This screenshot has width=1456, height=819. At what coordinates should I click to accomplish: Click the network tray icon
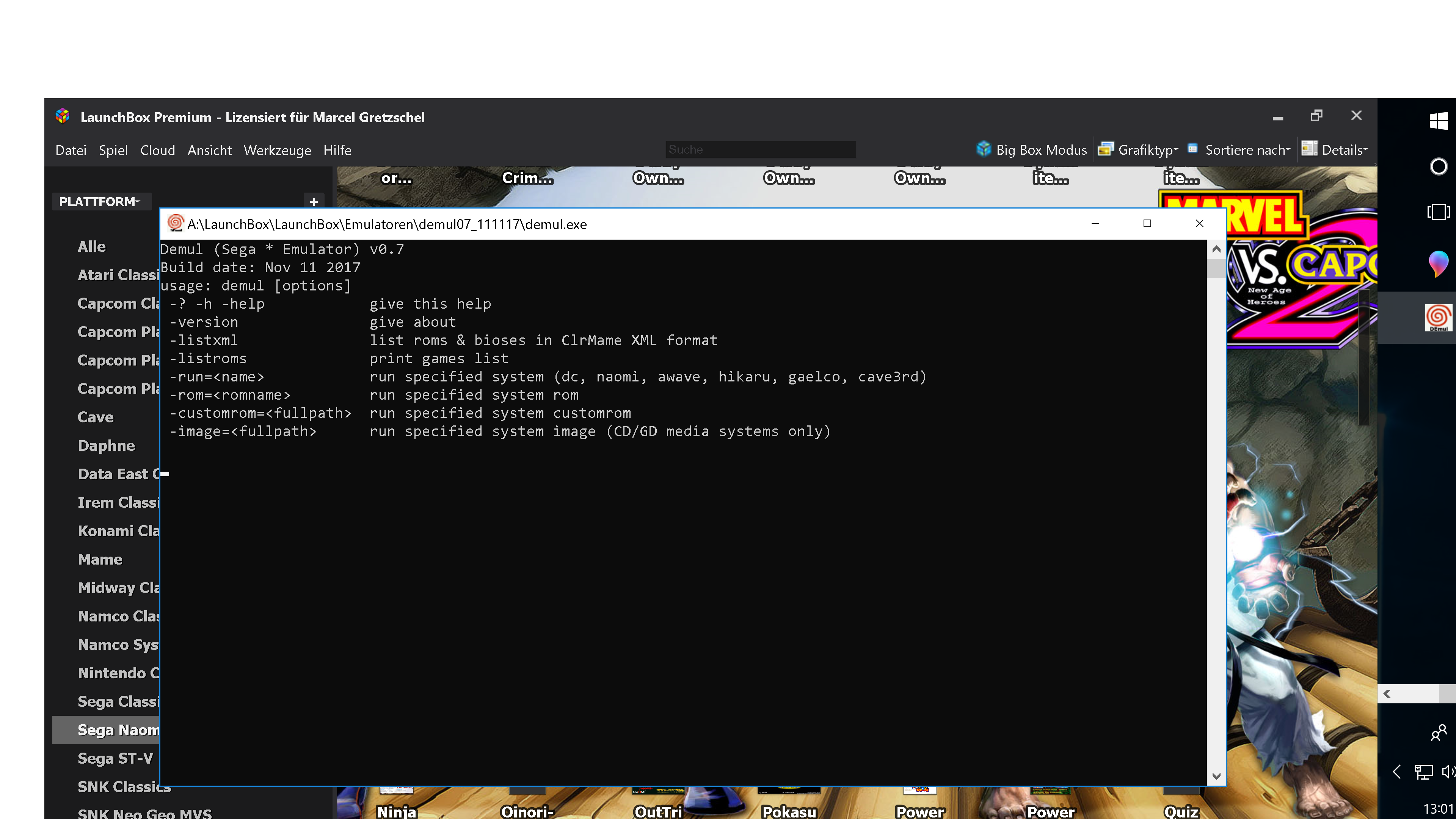(1423, 772)
